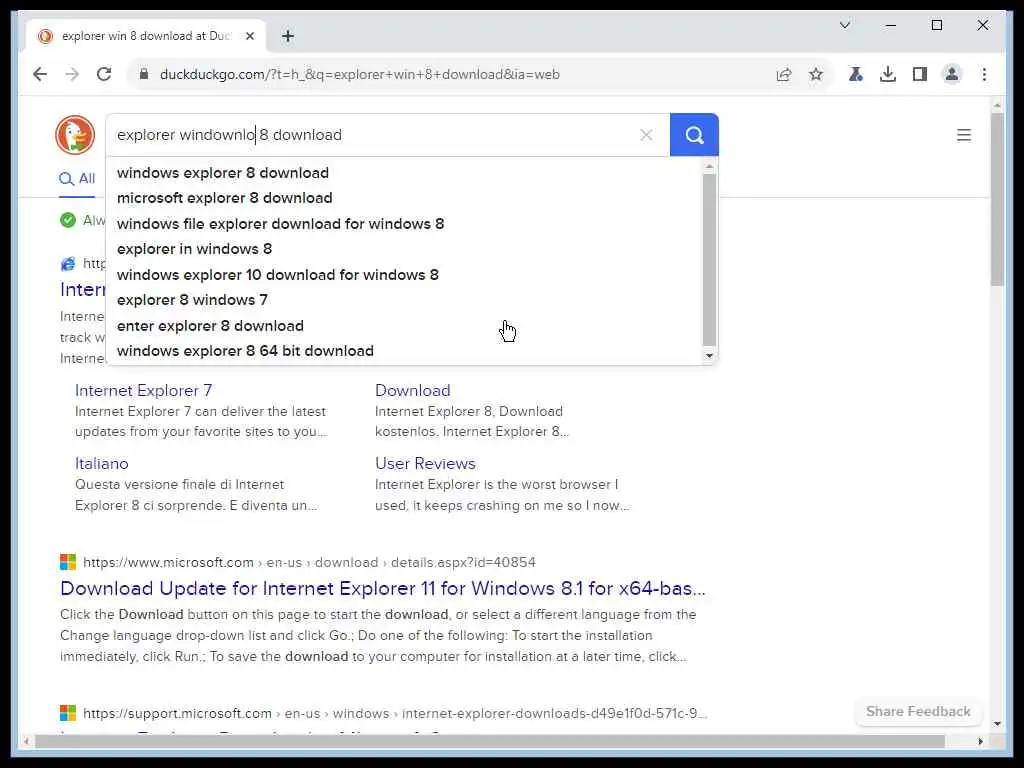Click the share page icon in address bar
The height and width of the screenshot is (768, 1024).
click(x=784, y=74)
